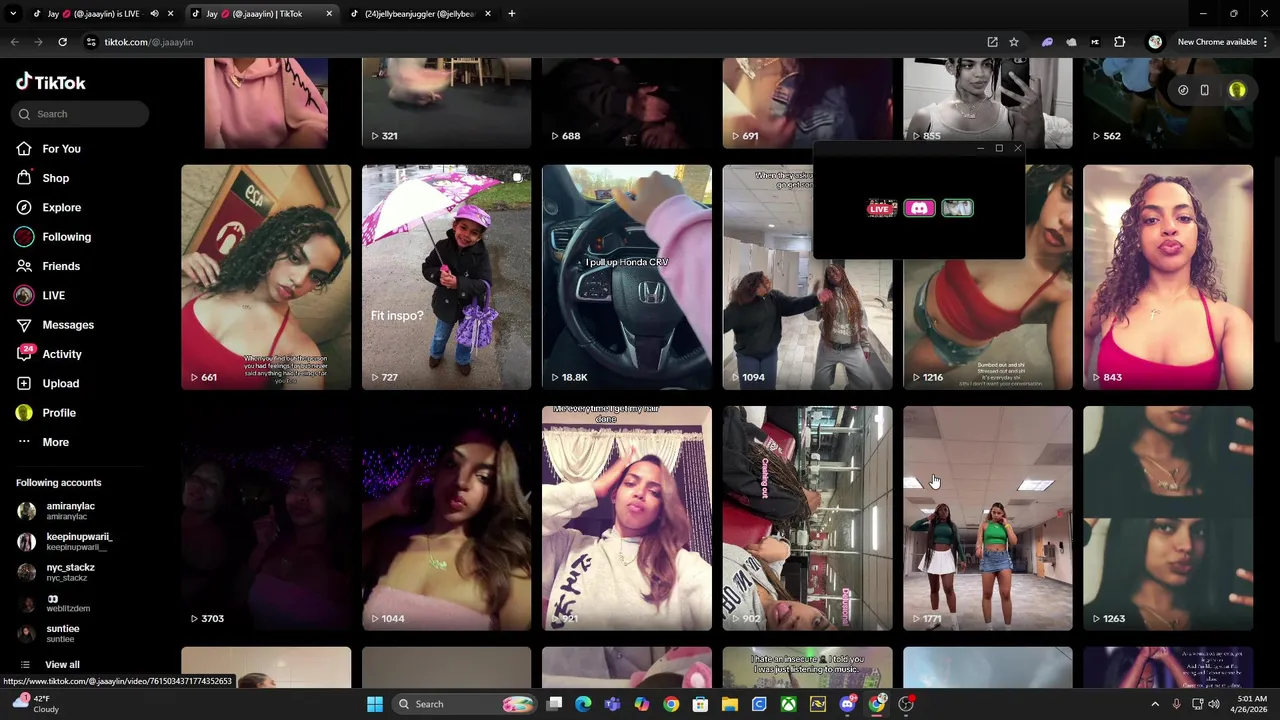Open the weather widget showing 42°F
Screen dimensions: 1280x720
[x=38, y=704]
